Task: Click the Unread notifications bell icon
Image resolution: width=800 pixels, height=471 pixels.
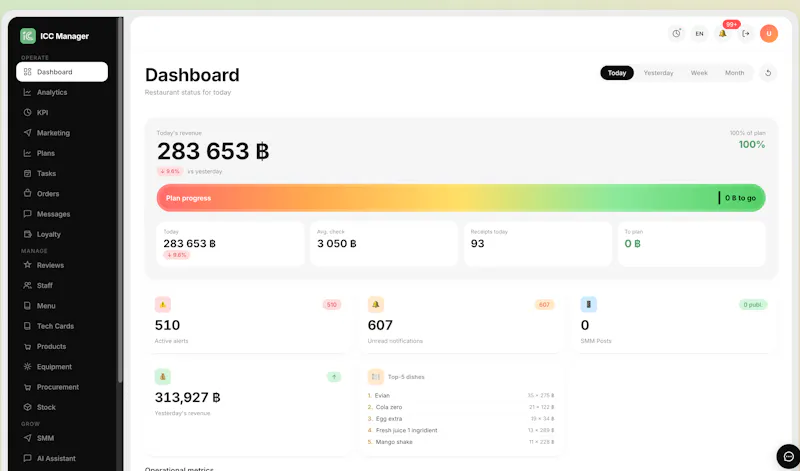Action: point(376,305)
